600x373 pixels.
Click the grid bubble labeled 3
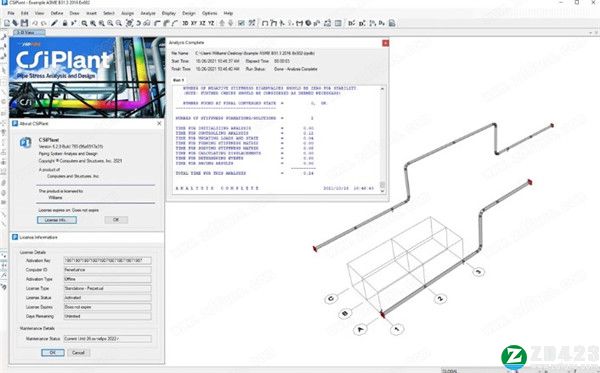coord(478,272)
